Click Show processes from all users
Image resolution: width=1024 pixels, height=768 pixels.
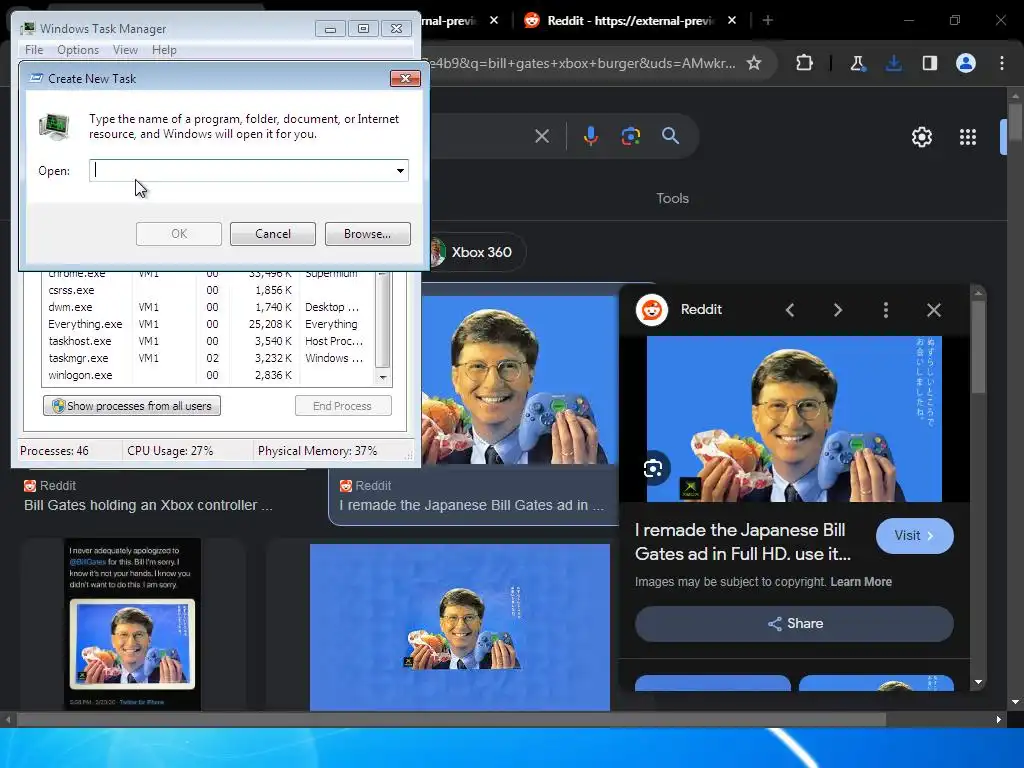click(x=132, y=406)
